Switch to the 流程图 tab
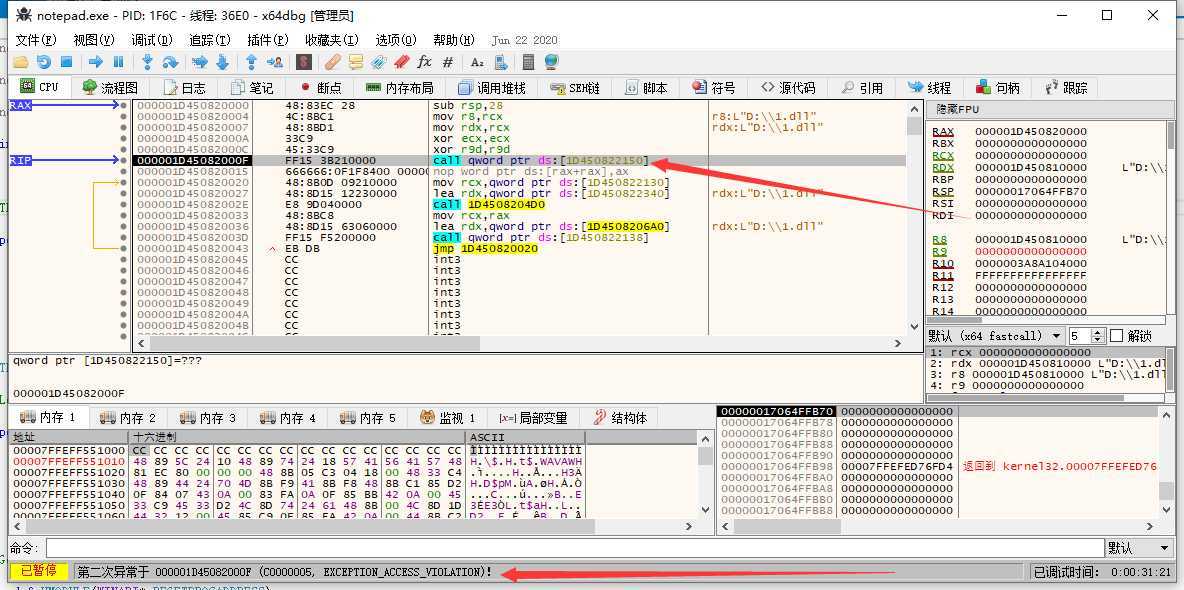 [x=110, y=88]
